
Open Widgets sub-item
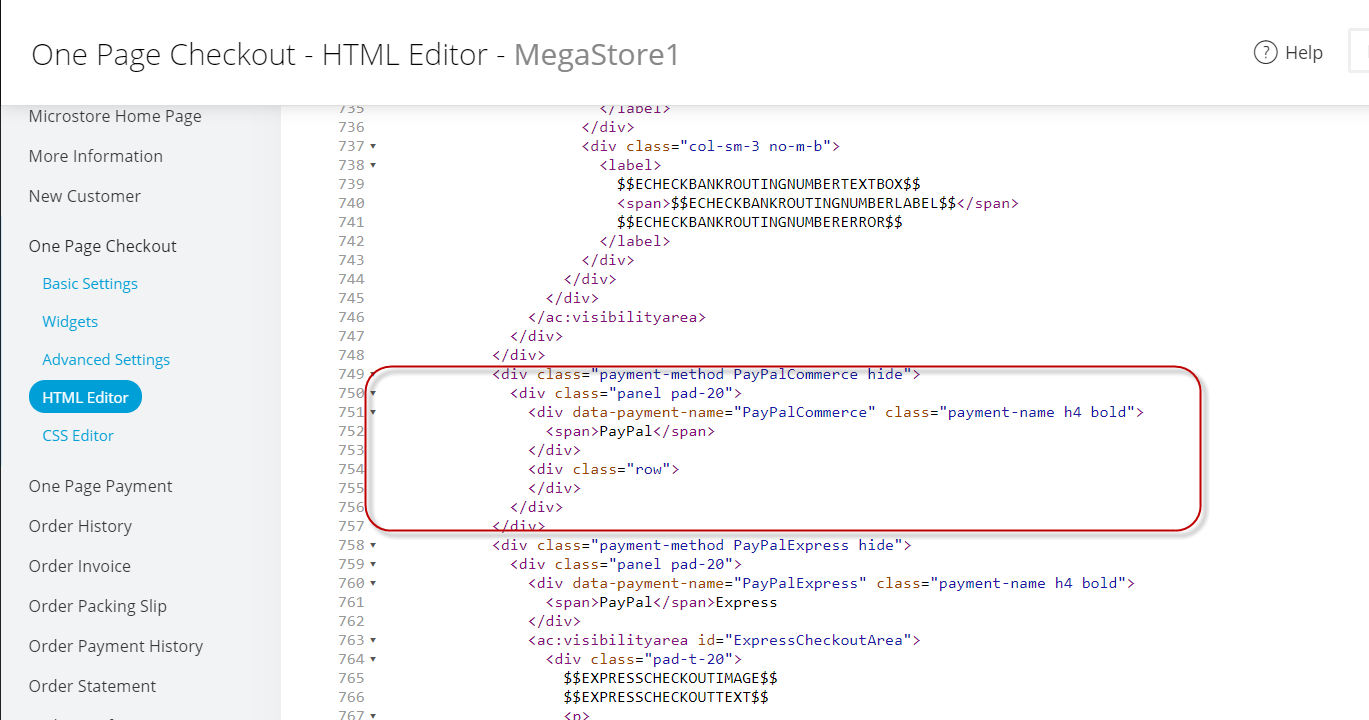click(x=70, y=322)
